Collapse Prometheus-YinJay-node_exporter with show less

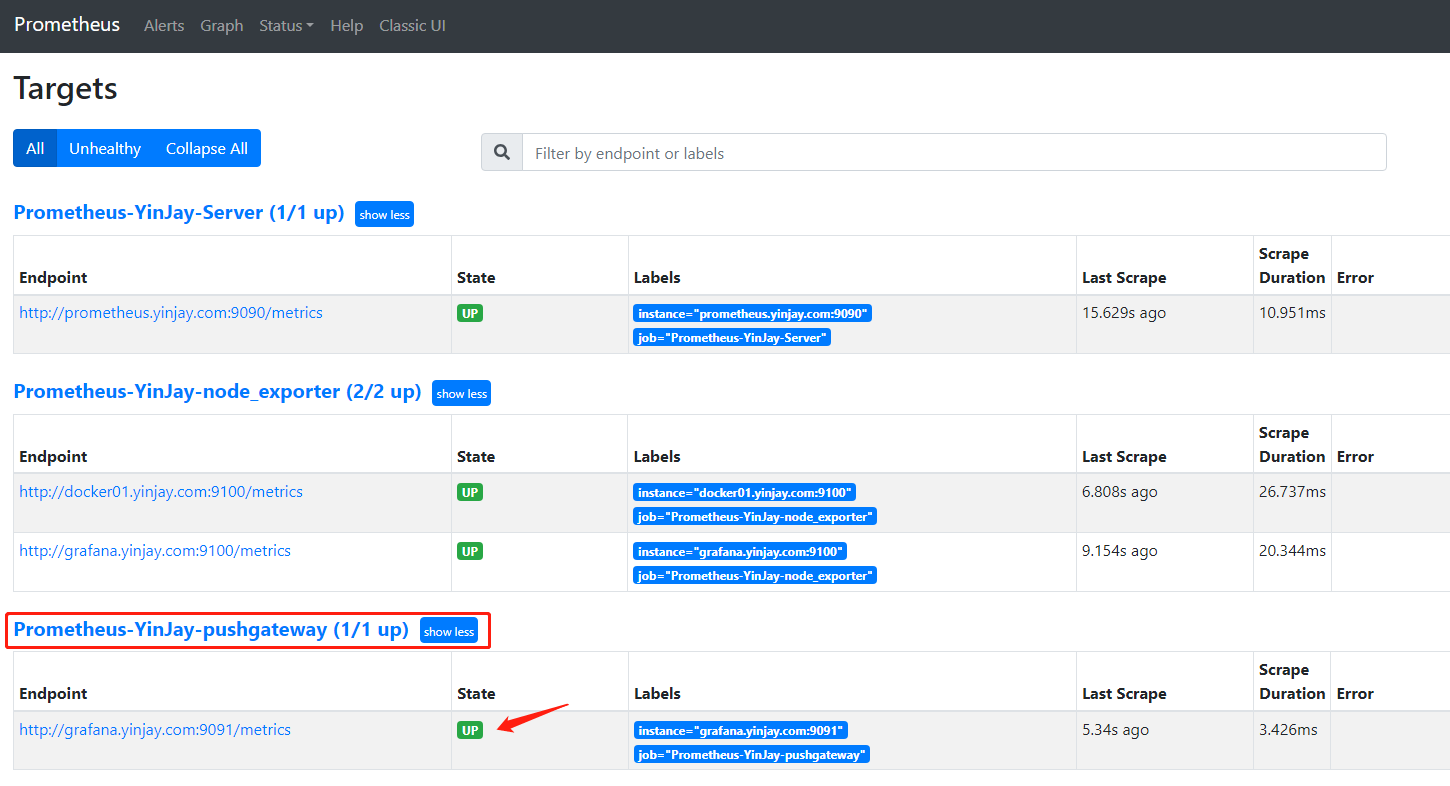461,393
